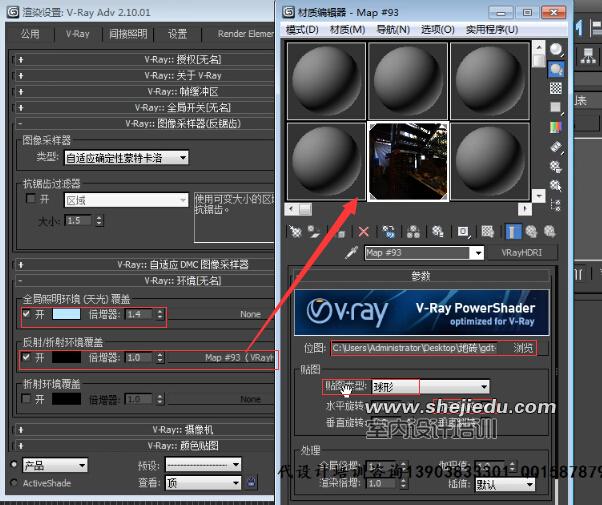Toggle 反射/折射环境覆盖 开 checkbox

26,357
